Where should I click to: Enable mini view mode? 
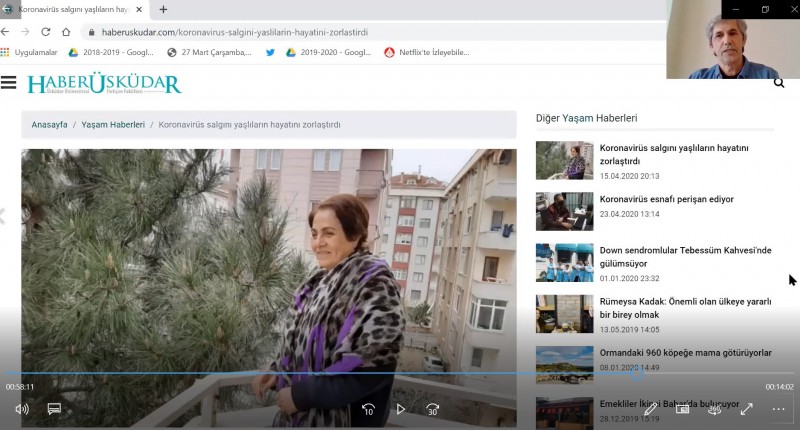[x=683, y=409]
